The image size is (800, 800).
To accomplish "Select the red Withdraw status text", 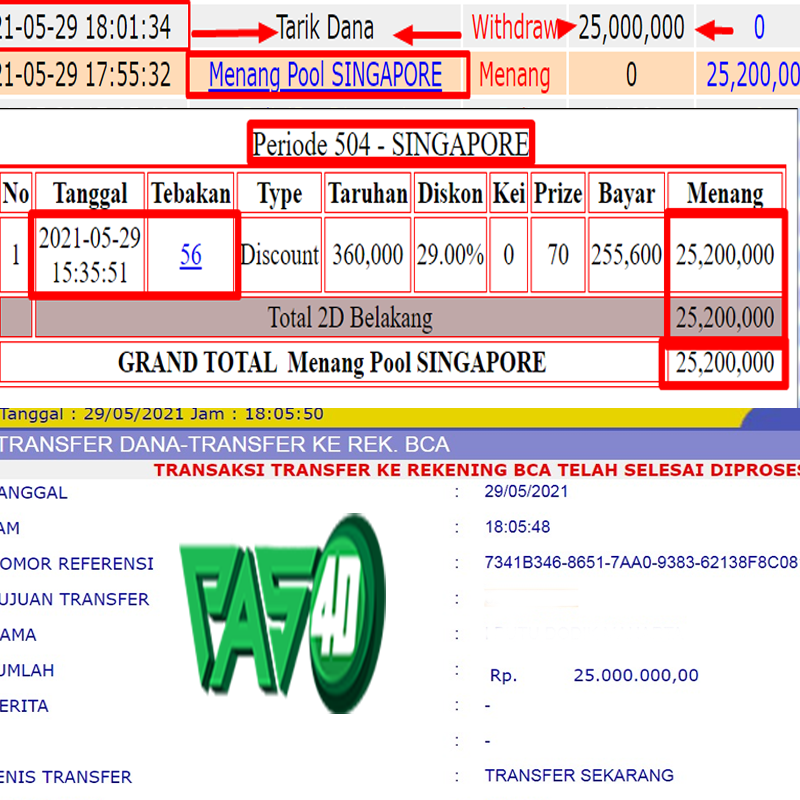I will pos(514,27).
